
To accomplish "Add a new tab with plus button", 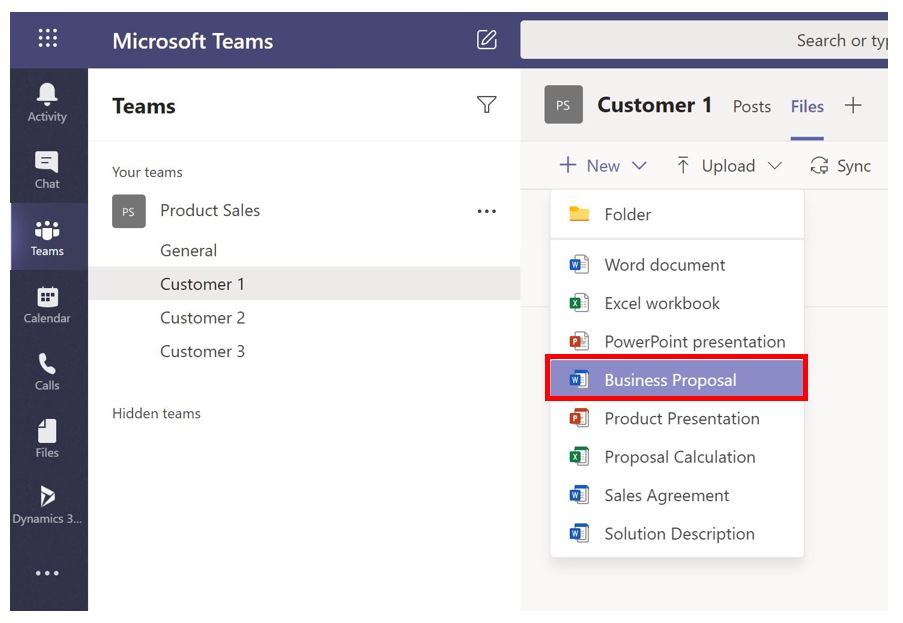I will click(x=853, y=105).
